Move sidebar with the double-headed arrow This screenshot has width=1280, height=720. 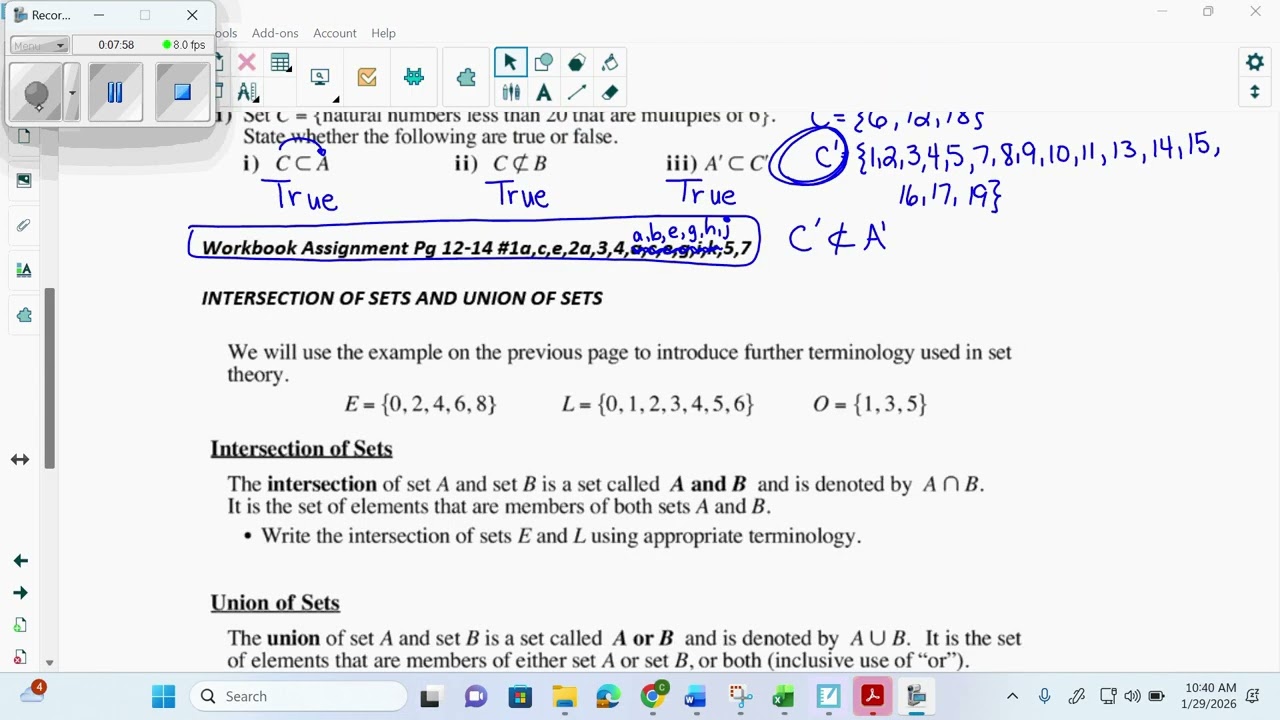(x=20, y=459)
